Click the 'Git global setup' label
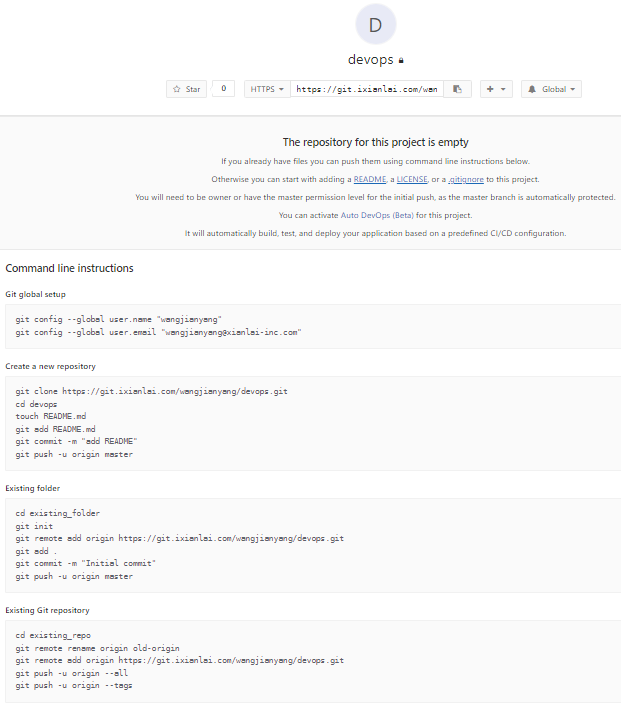Image resolution: width=621 pixels, height=709 pixels. pos(35,294)
